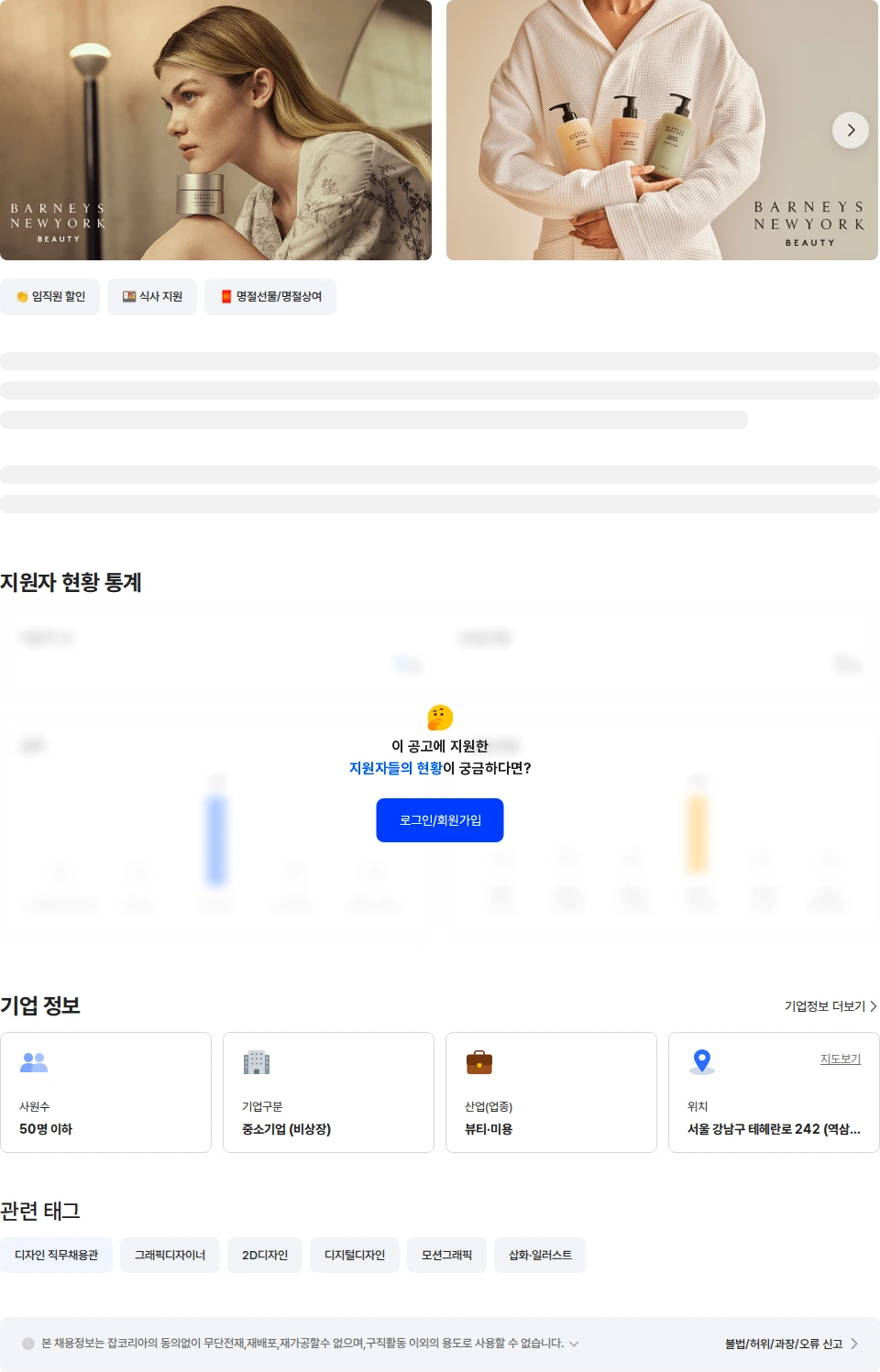Expand the copyright notice chevron
The image size is (880, 1372).
[574, 1344]
